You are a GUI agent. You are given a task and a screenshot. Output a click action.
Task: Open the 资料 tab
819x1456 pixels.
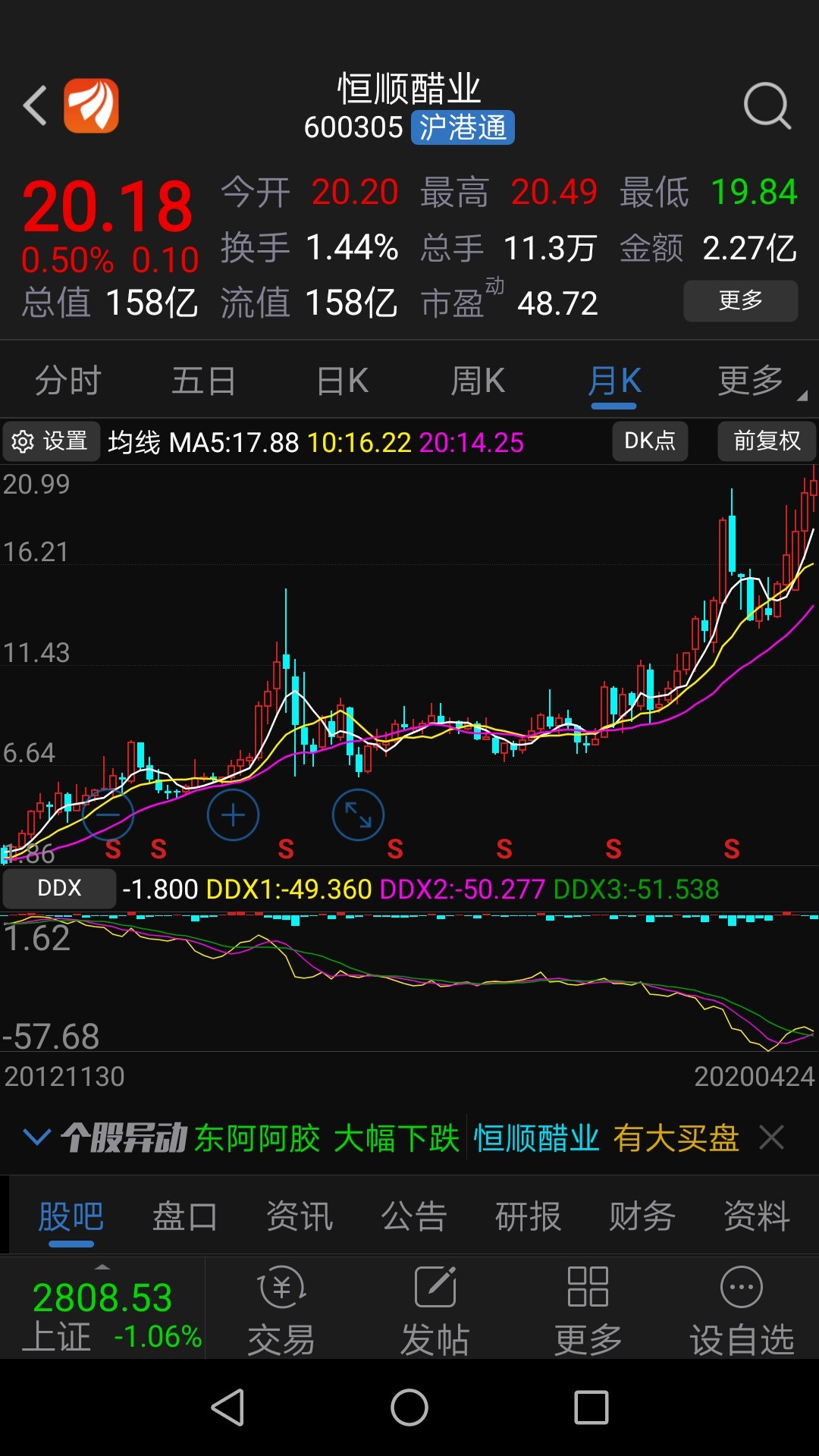click(757, 1216)
